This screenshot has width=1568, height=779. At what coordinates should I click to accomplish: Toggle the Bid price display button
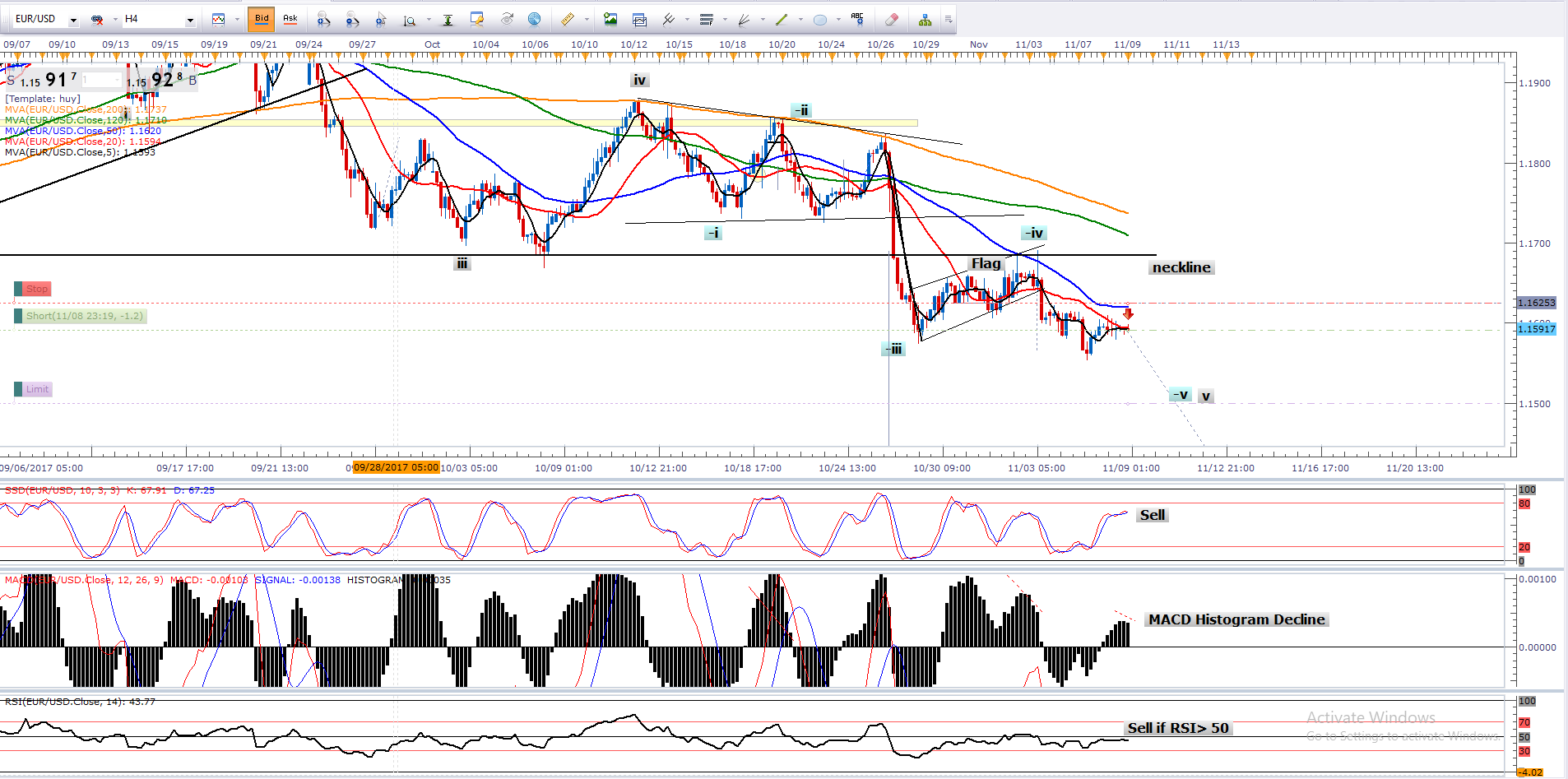click(262, 18)
